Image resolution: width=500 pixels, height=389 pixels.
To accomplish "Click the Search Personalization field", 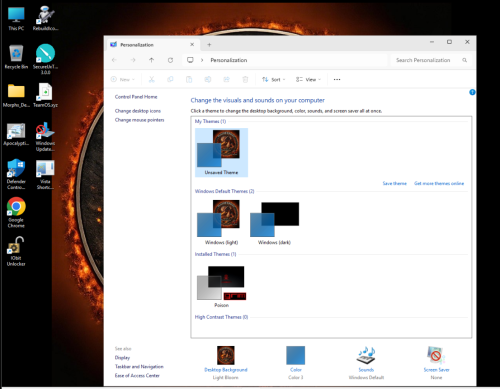I will pyautogui.click(x=431, y=60).
